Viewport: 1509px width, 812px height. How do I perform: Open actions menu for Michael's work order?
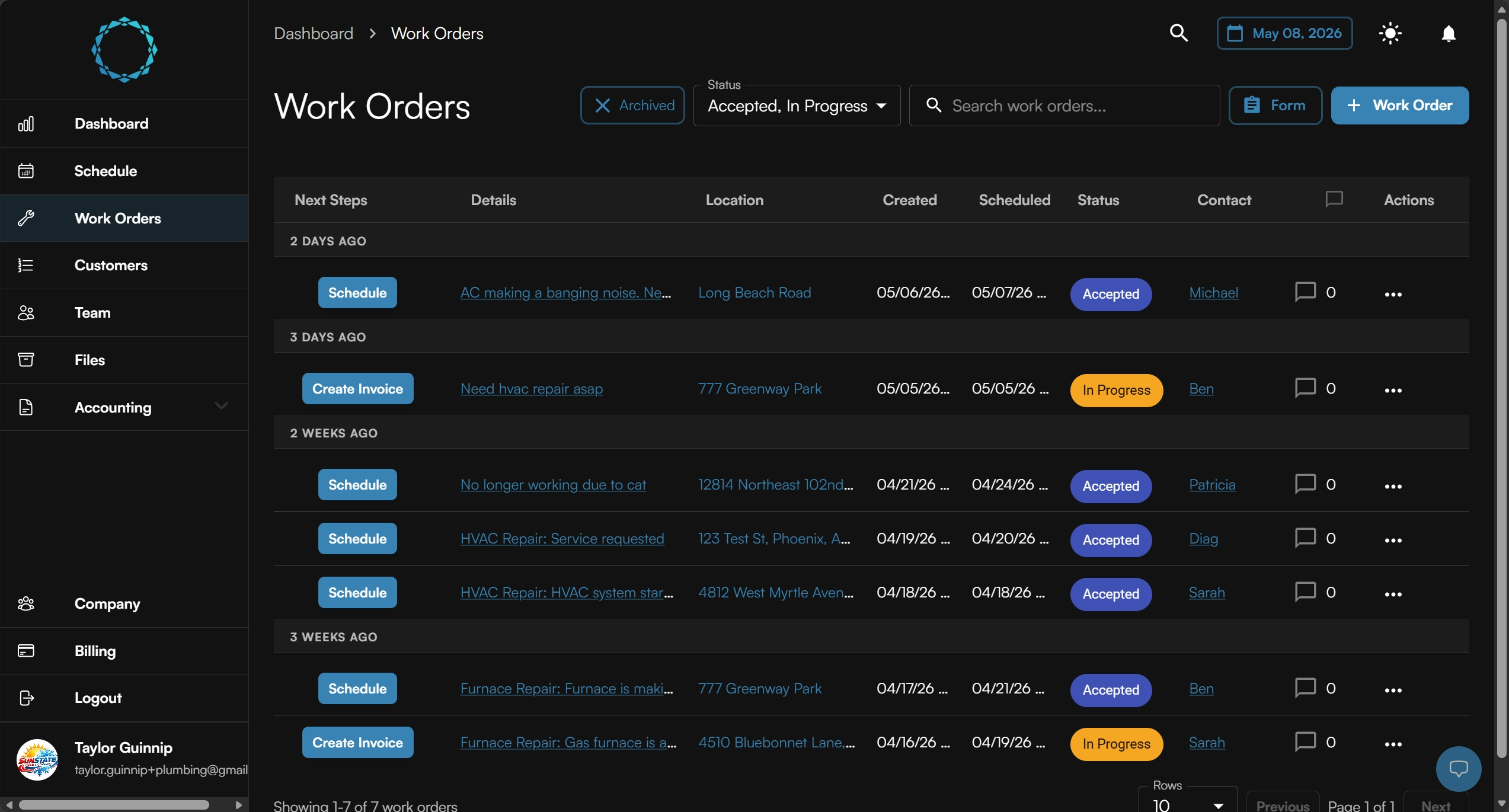click(1393, 295)
